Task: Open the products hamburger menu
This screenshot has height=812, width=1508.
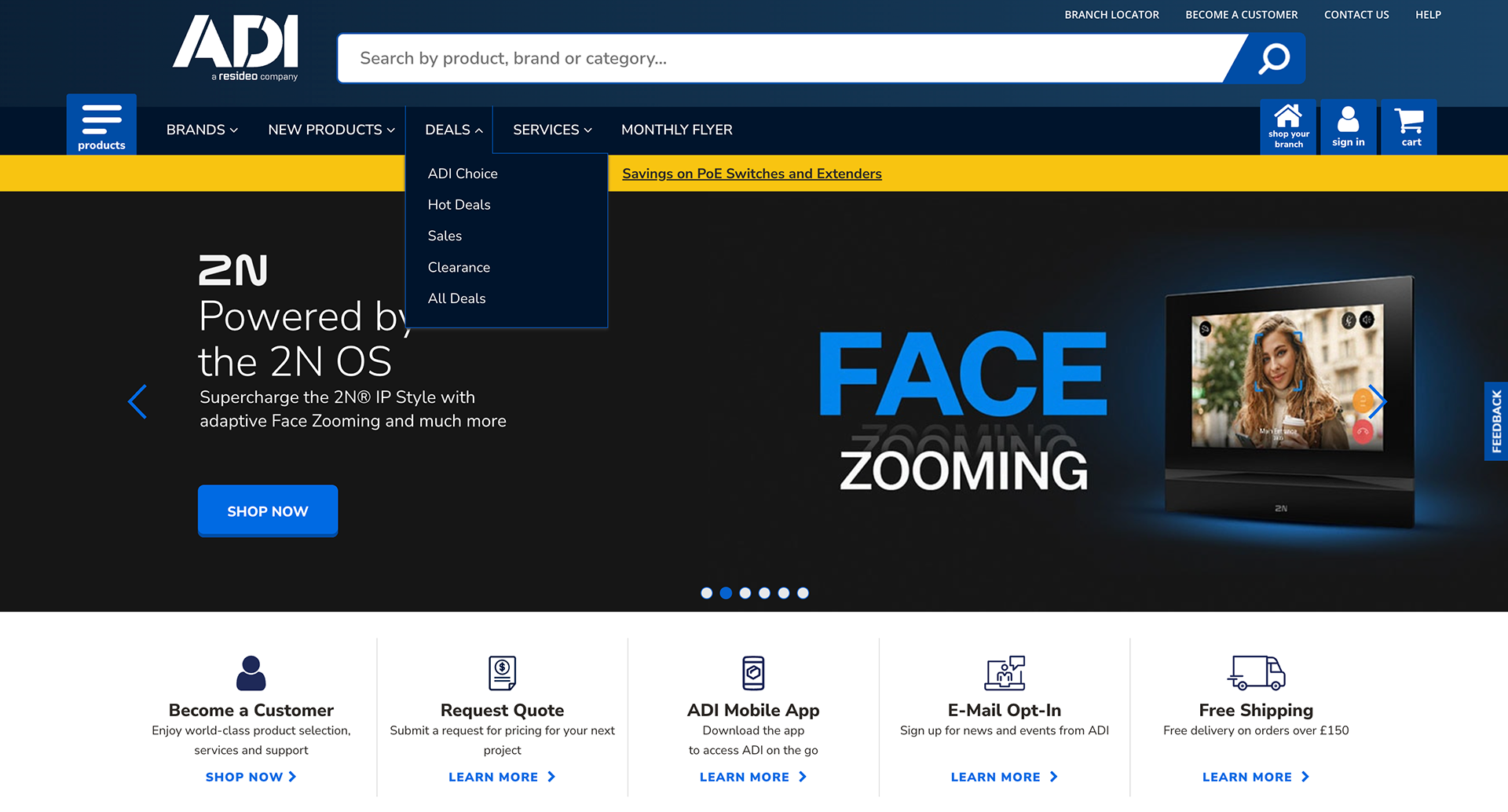Action: (x=101, y=125)
